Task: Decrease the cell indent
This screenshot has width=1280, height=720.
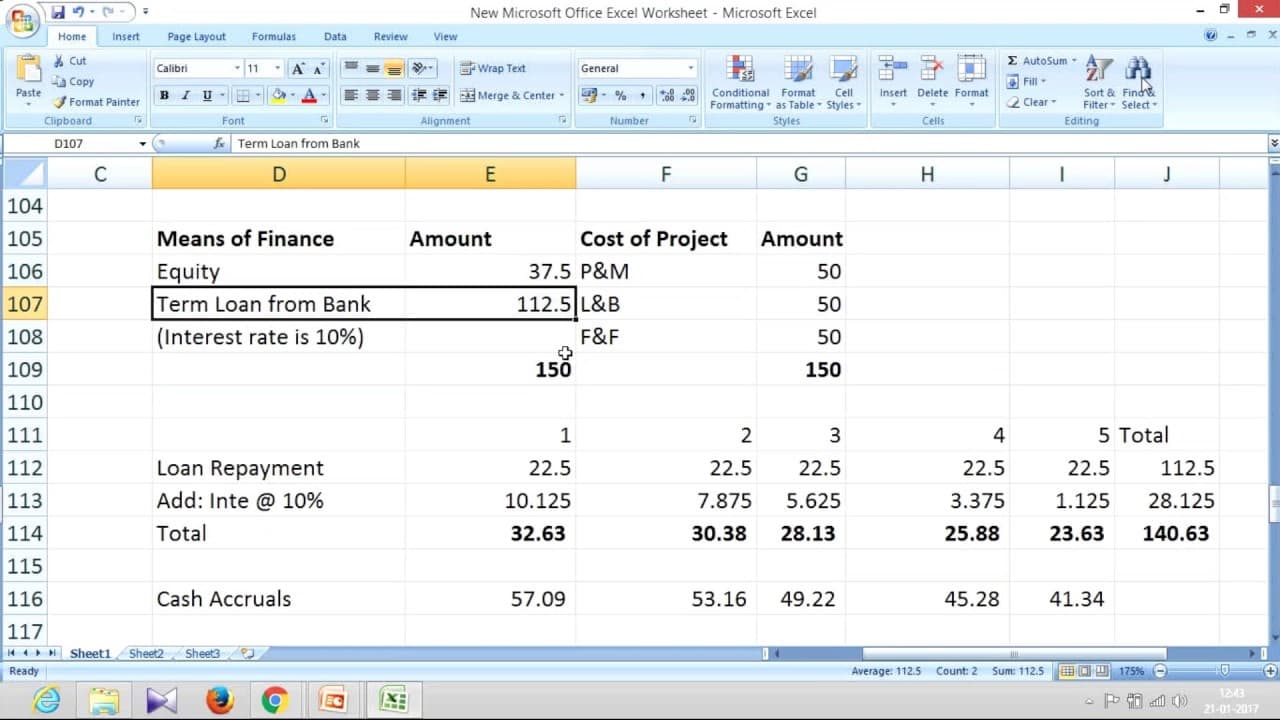Action: point(418,96)
